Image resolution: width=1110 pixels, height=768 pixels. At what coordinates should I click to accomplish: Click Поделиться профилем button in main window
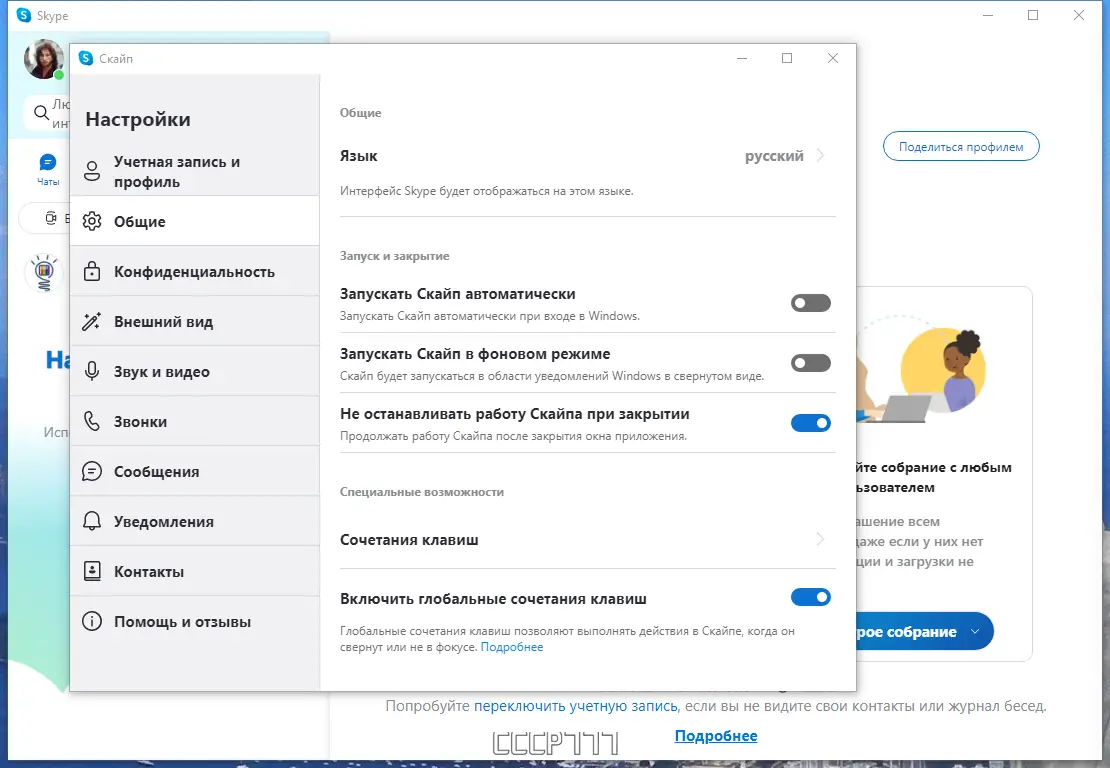pyautogui.click(x=961, y=147)
